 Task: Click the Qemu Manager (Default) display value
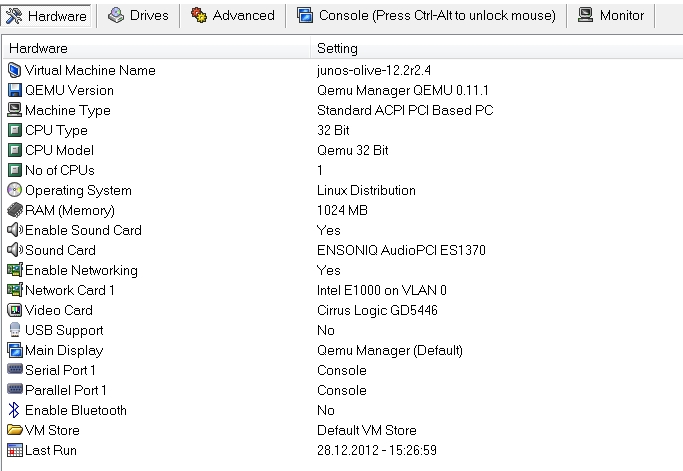coord(390,351)
